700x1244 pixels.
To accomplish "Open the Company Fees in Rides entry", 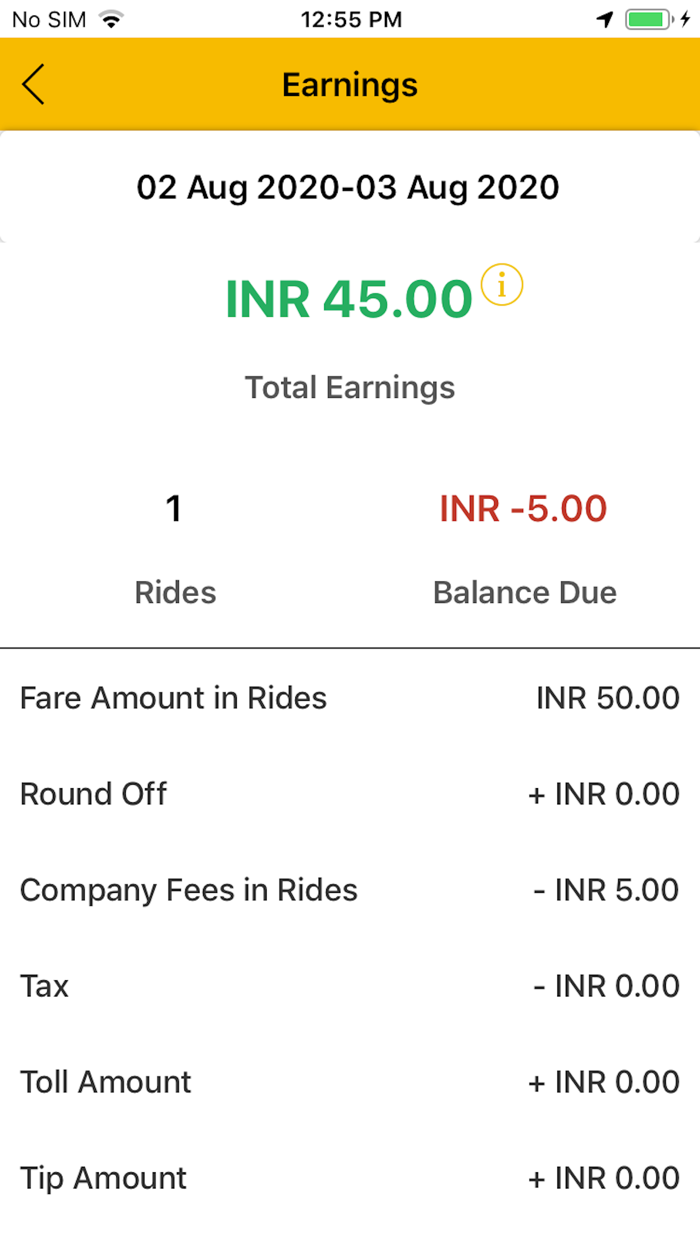I will tap(349, 889).
